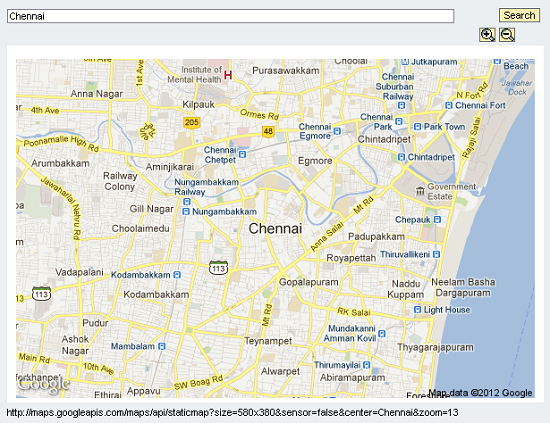Click the Vadapalani label
The height and width of the screenshot is (423, 550).
(x=79, y=272)
